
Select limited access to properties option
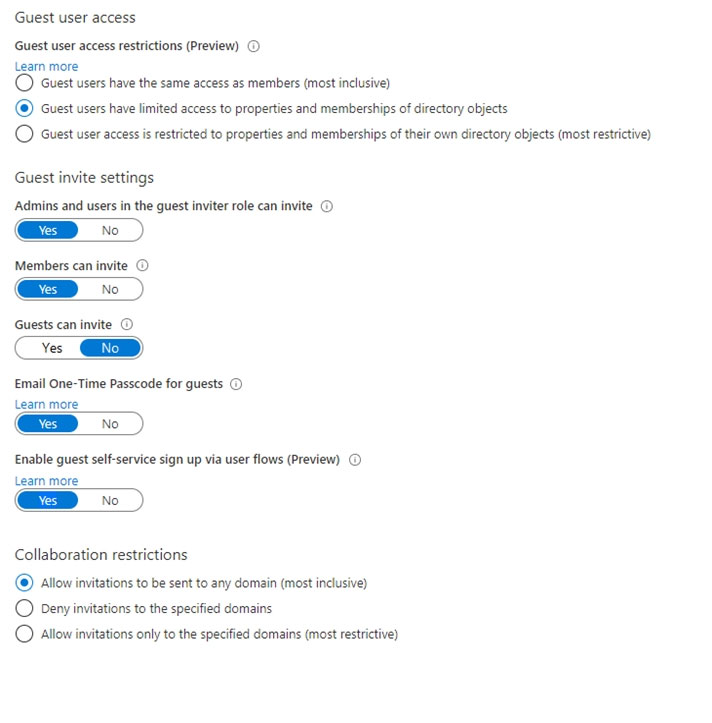pos(24,108)
